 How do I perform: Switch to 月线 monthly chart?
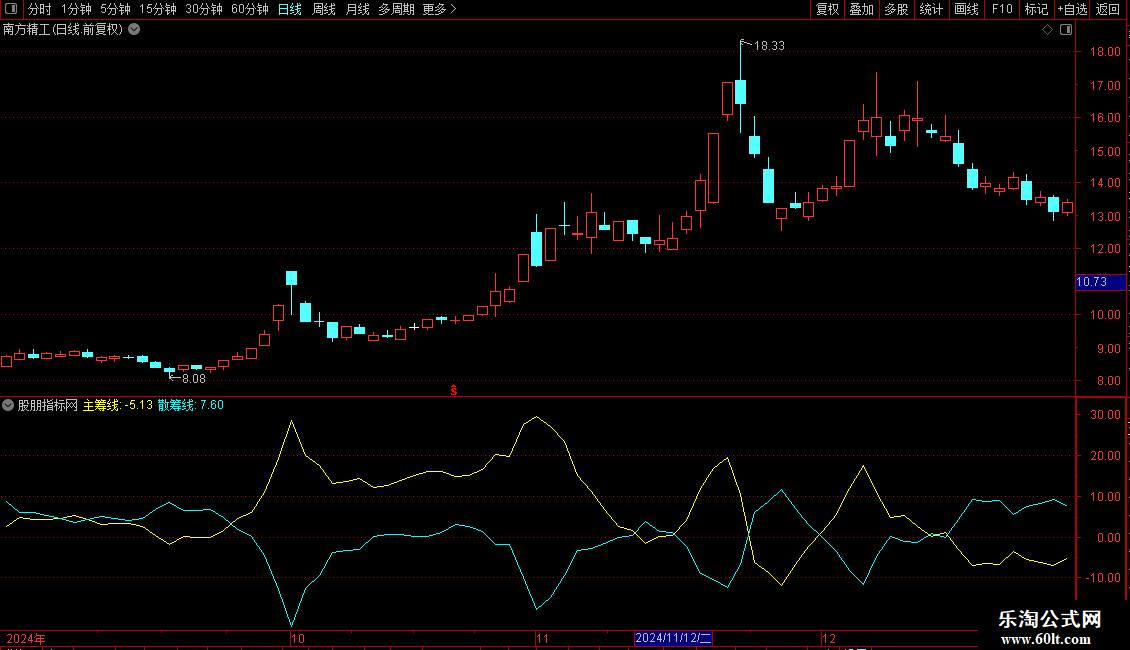coord(357,9)
